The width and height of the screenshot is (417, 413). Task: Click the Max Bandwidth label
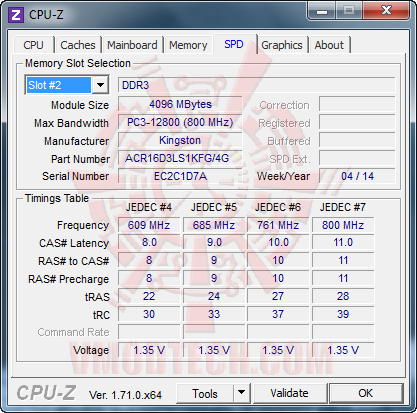tap(71, 123)
